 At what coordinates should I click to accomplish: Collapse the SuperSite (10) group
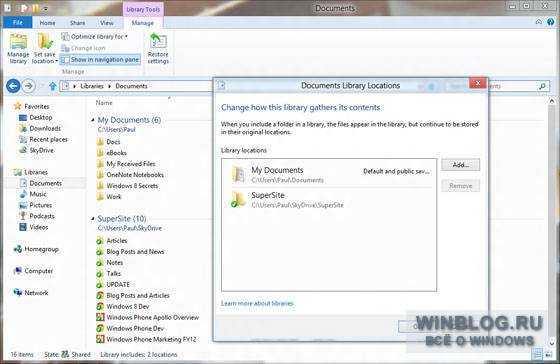tap(93, 219)
